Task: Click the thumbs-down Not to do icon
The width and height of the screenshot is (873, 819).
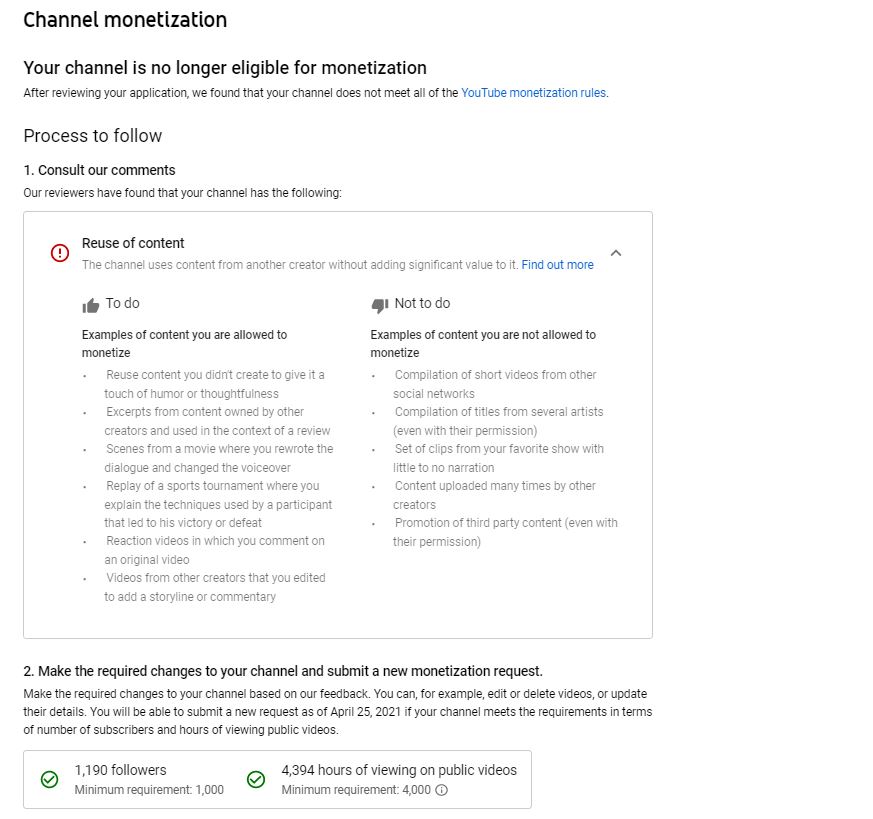Action: click(380, 305)
